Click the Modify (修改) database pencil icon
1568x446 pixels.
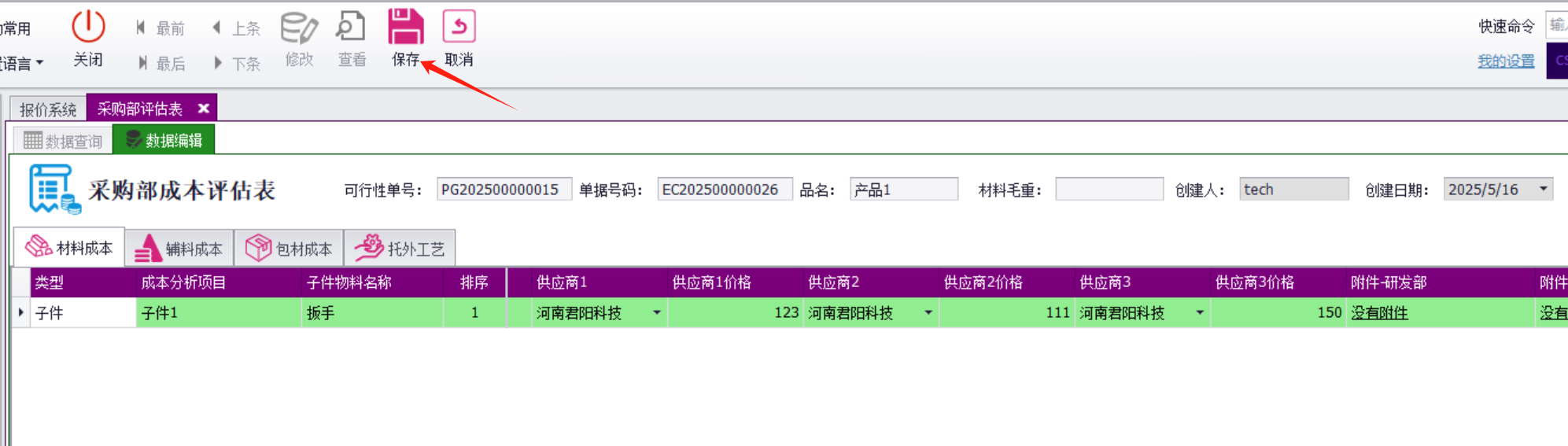point(299,27)
